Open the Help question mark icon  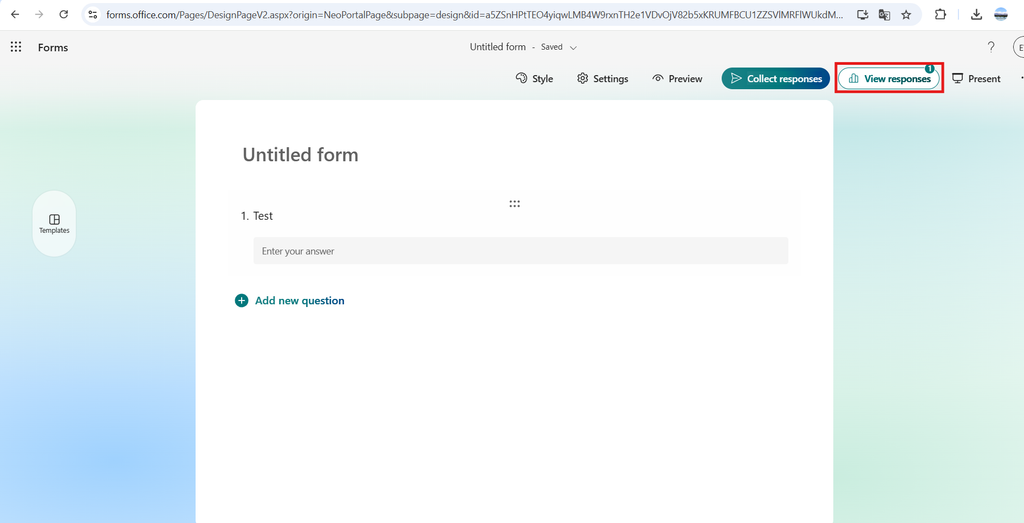coord(991,47)
